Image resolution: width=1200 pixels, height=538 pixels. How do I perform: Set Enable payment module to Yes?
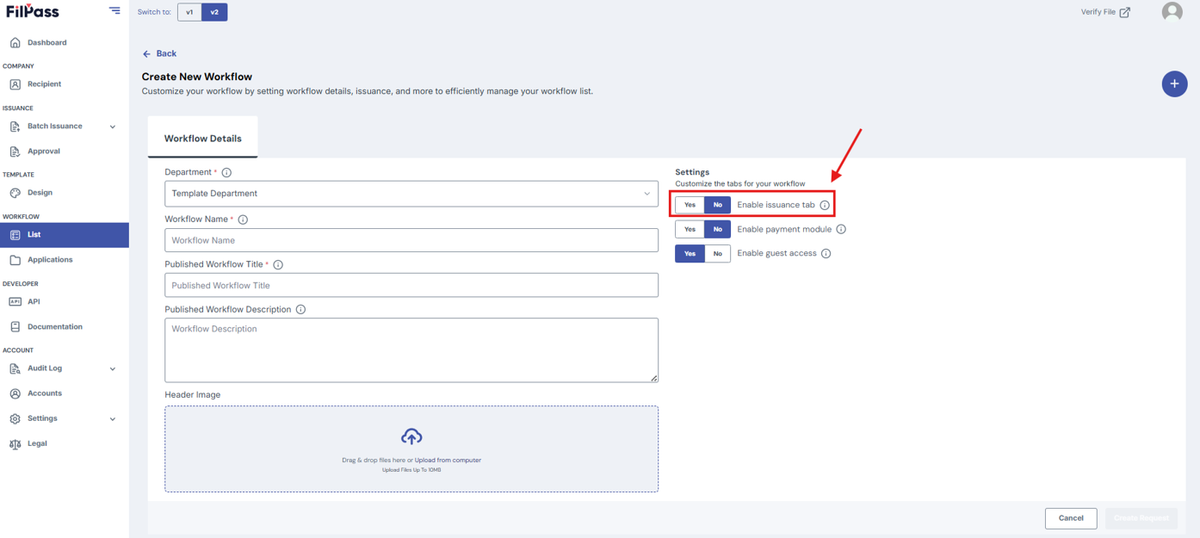tap(689, 229)
